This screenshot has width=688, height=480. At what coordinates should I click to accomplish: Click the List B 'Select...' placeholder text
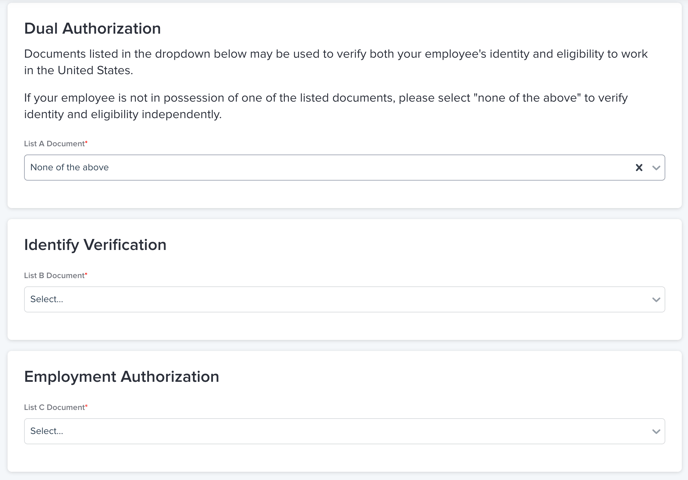click(47, 300)
